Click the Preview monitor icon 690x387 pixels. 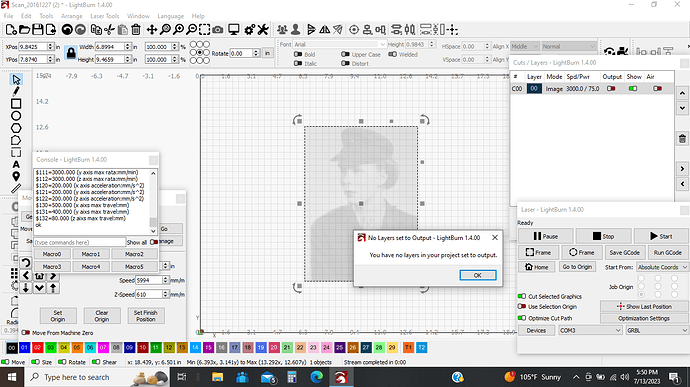[x=234, y=30]
